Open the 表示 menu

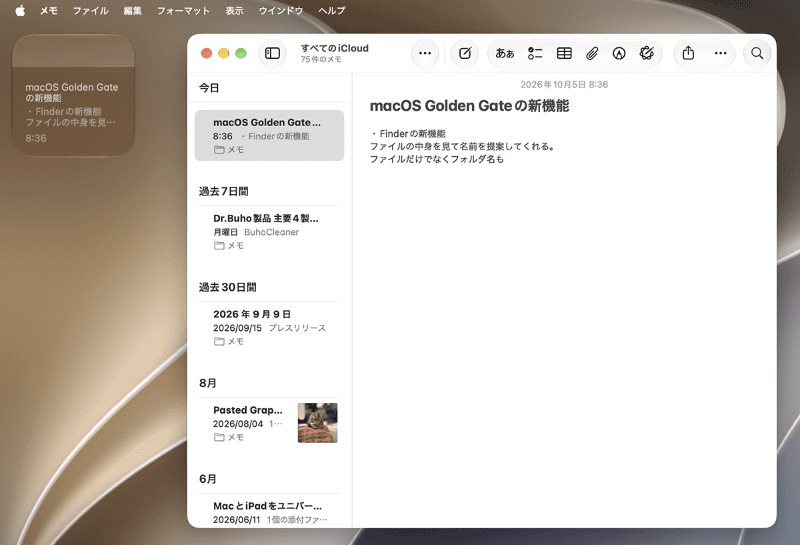pyautogui.click(x=234, y=11)
